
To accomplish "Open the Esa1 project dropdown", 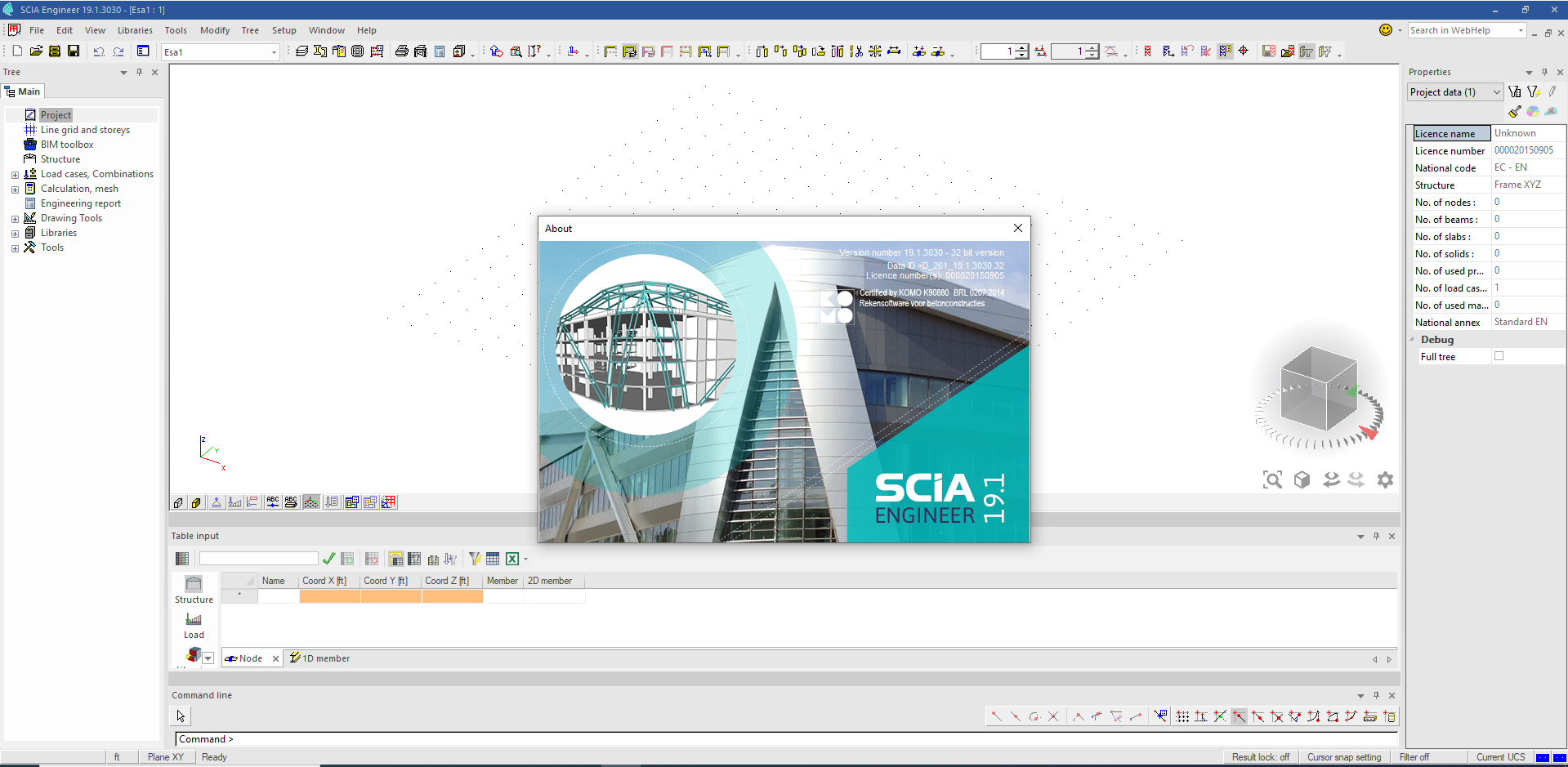I will (274, 52).
